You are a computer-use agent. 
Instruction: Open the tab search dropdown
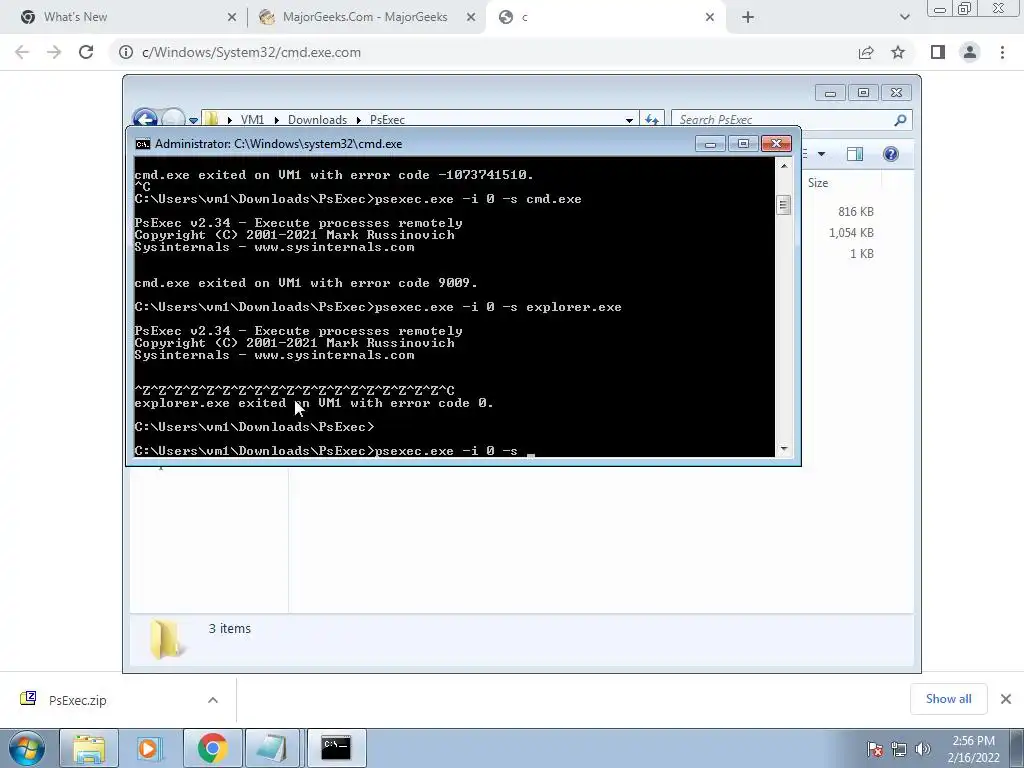point(904,17)
